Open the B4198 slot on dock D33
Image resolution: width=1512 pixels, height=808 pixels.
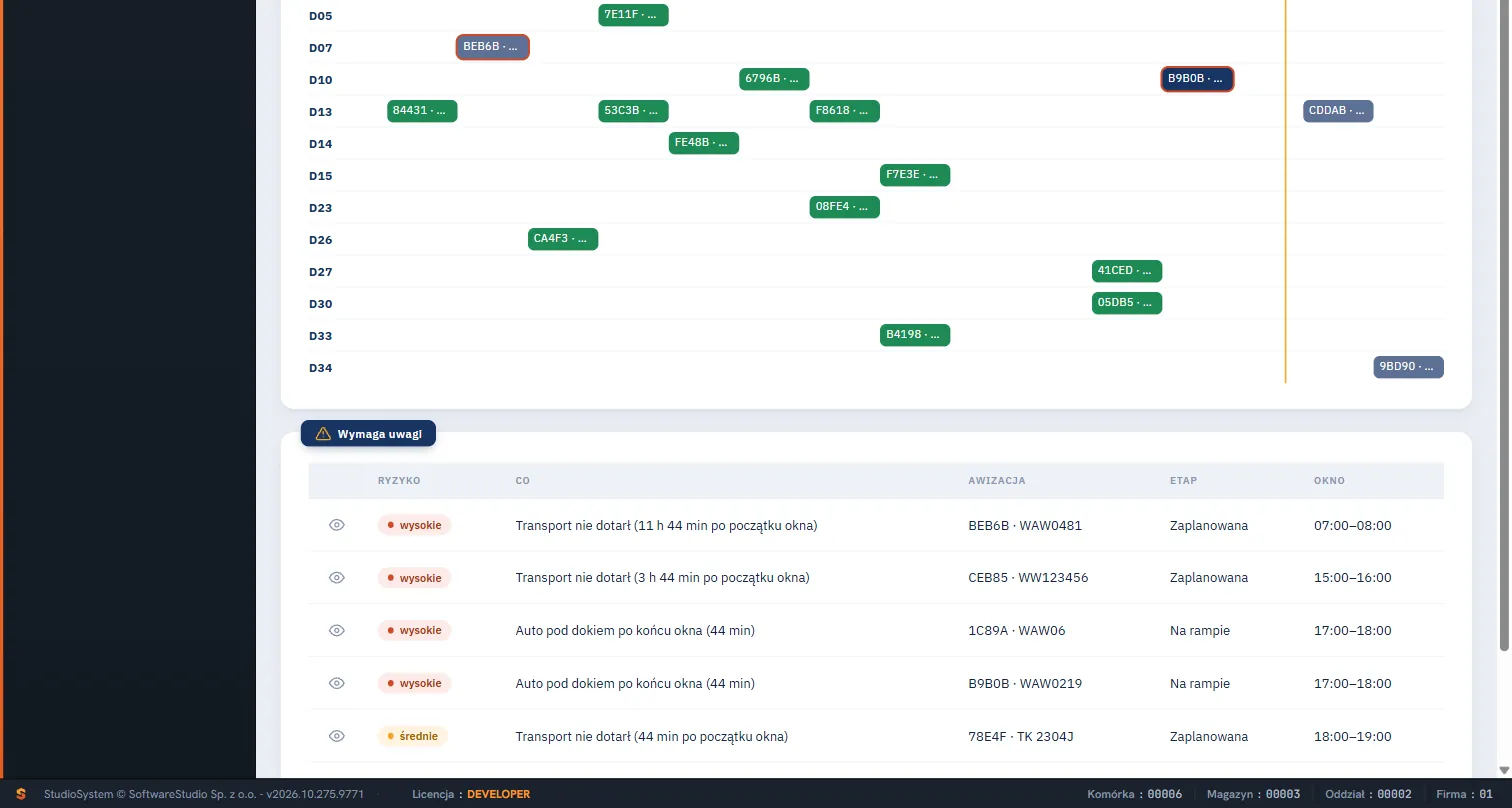click(x=915, y=335)
